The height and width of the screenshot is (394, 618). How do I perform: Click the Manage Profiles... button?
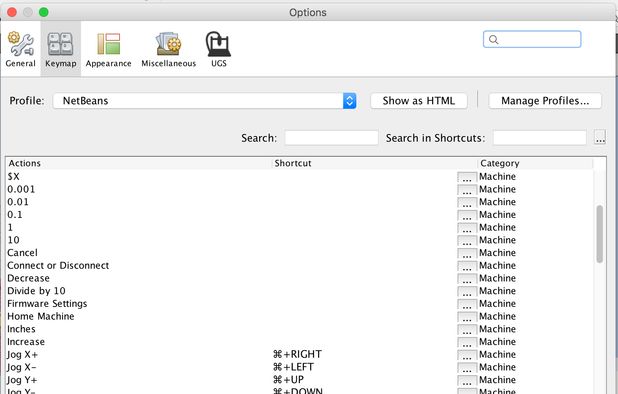coord(545,101)
